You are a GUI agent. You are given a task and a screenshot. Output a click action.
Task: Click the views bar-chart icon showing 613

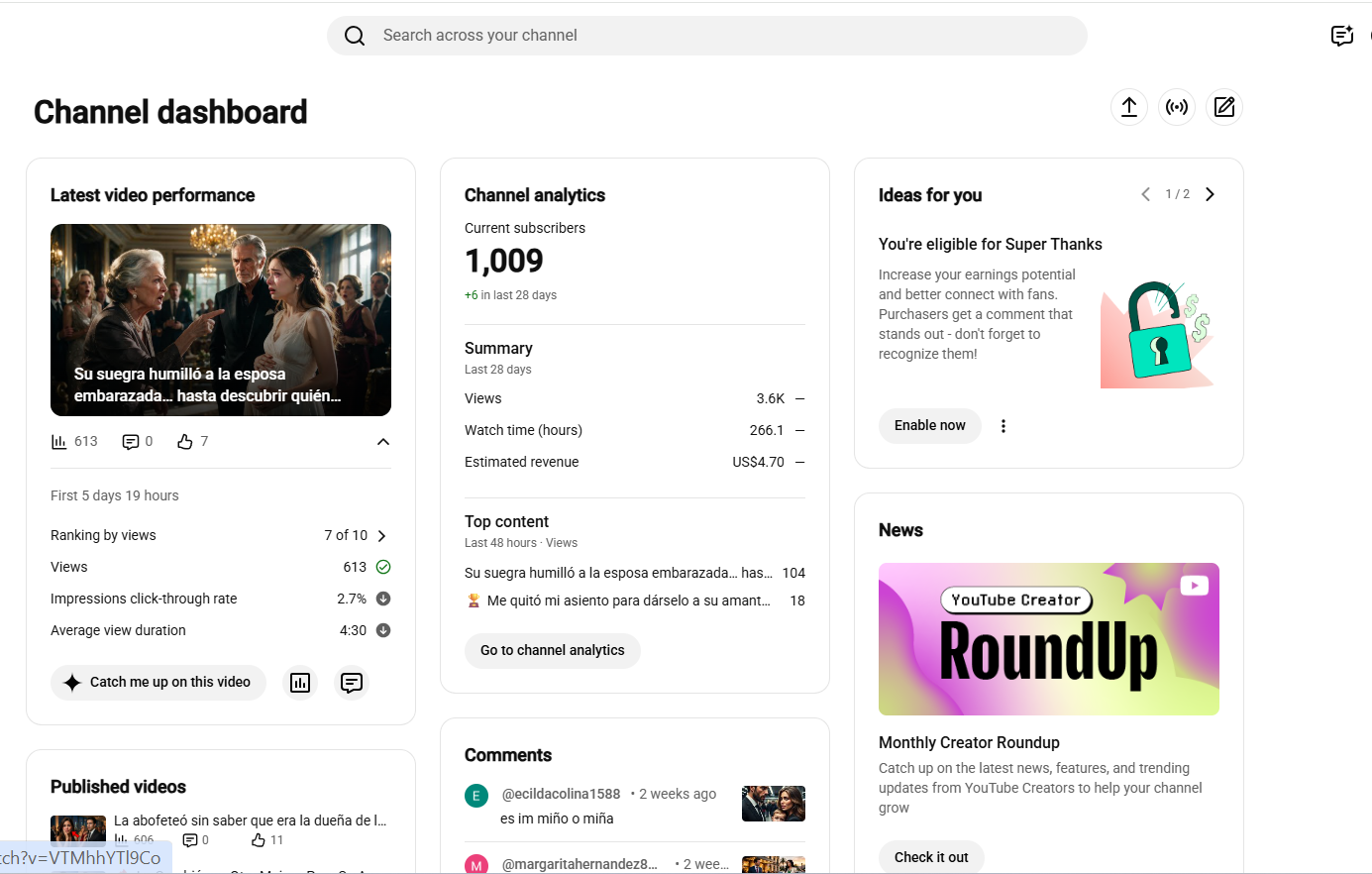tap(59, 442)
